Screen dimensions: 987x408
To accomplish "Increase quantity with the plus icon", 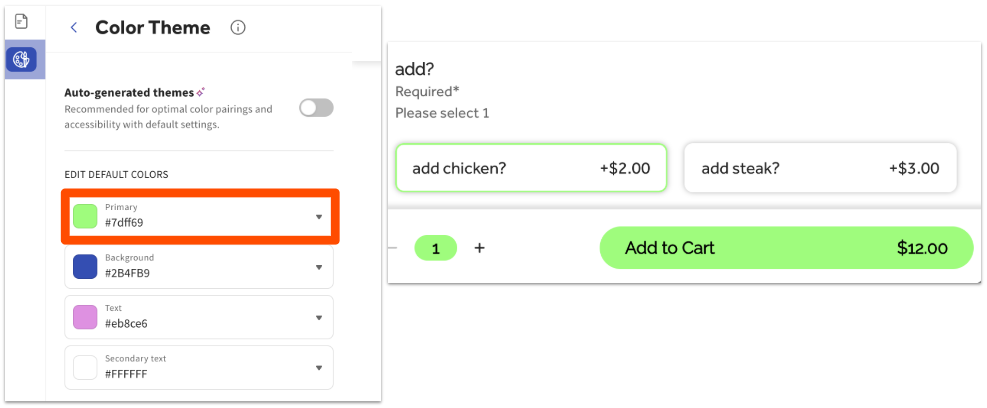I will click(x=480, y=248).
